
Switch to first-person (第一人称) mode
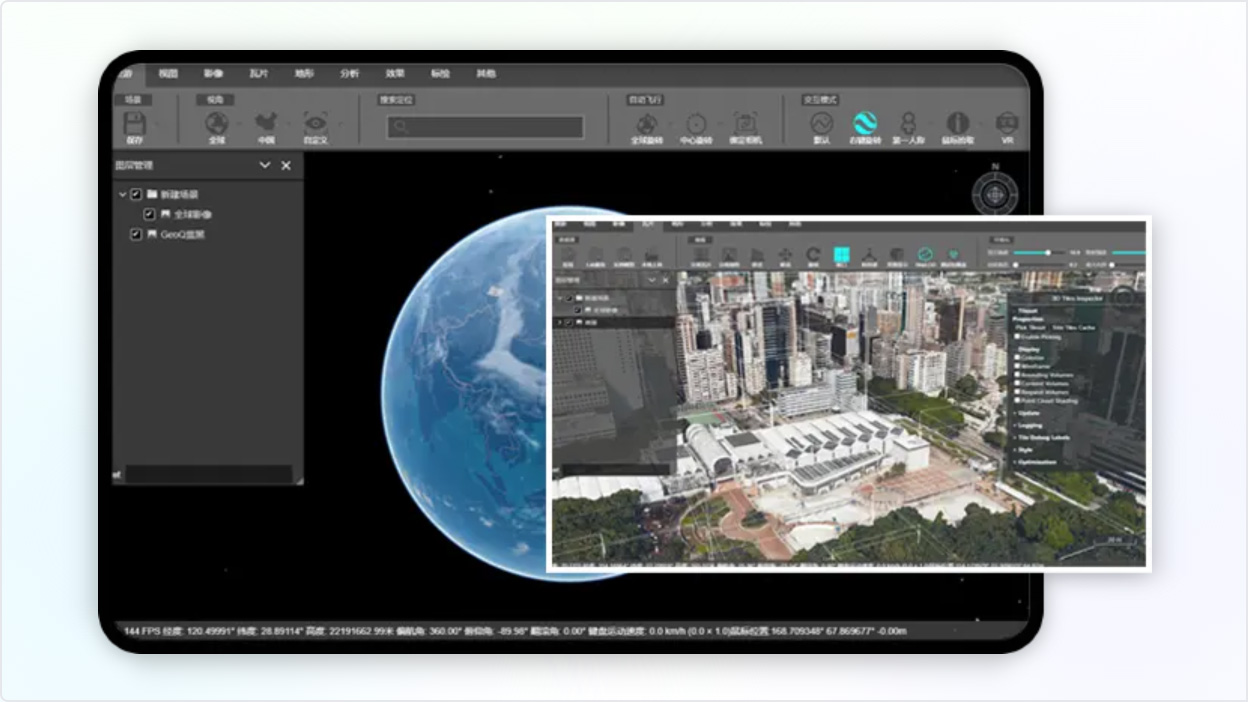(908, 124)
